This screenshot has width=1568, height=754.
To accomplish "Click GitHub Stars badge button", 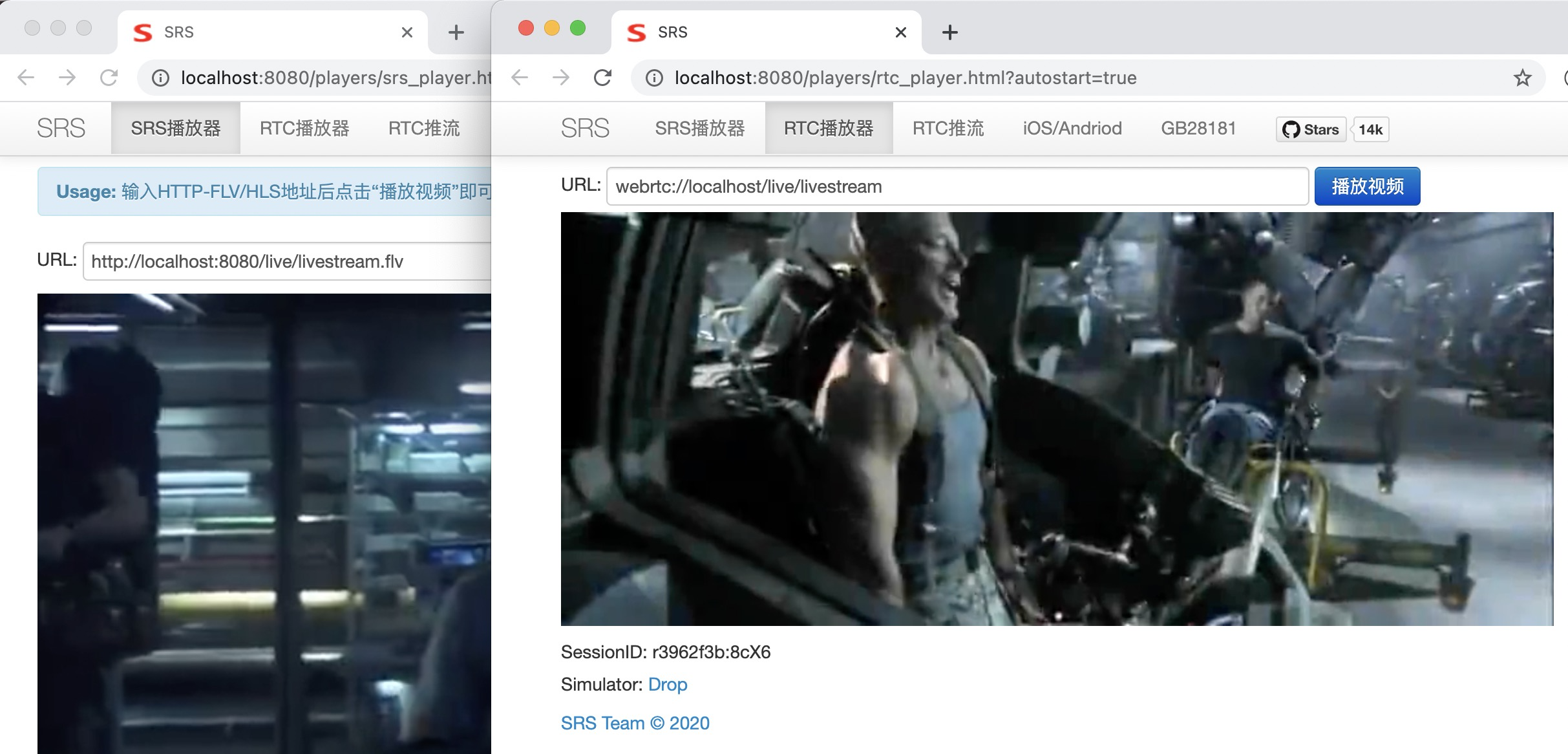I will [x=1311, y=129].
